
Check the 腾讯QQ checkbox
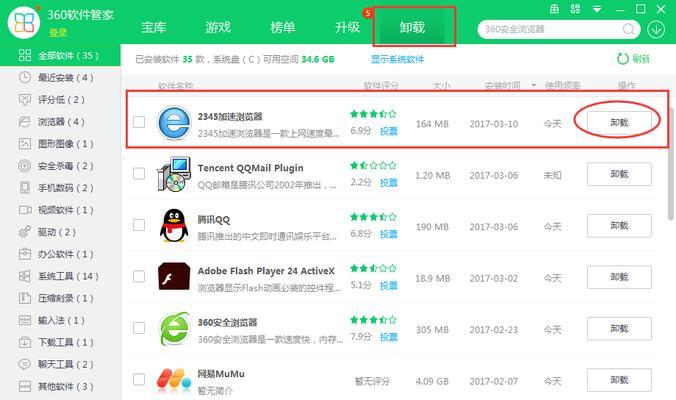[x=139, y=225]
